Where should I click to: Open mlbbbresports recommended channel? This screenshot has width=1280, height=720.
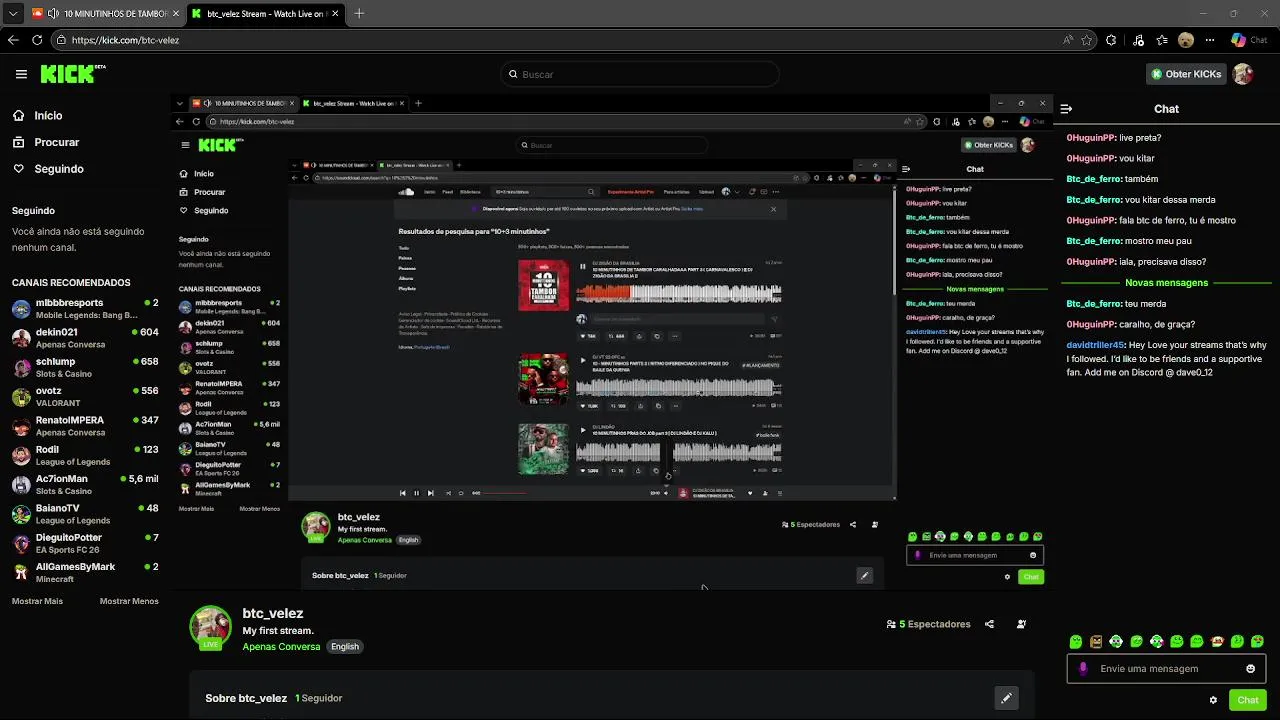(85, 308)
